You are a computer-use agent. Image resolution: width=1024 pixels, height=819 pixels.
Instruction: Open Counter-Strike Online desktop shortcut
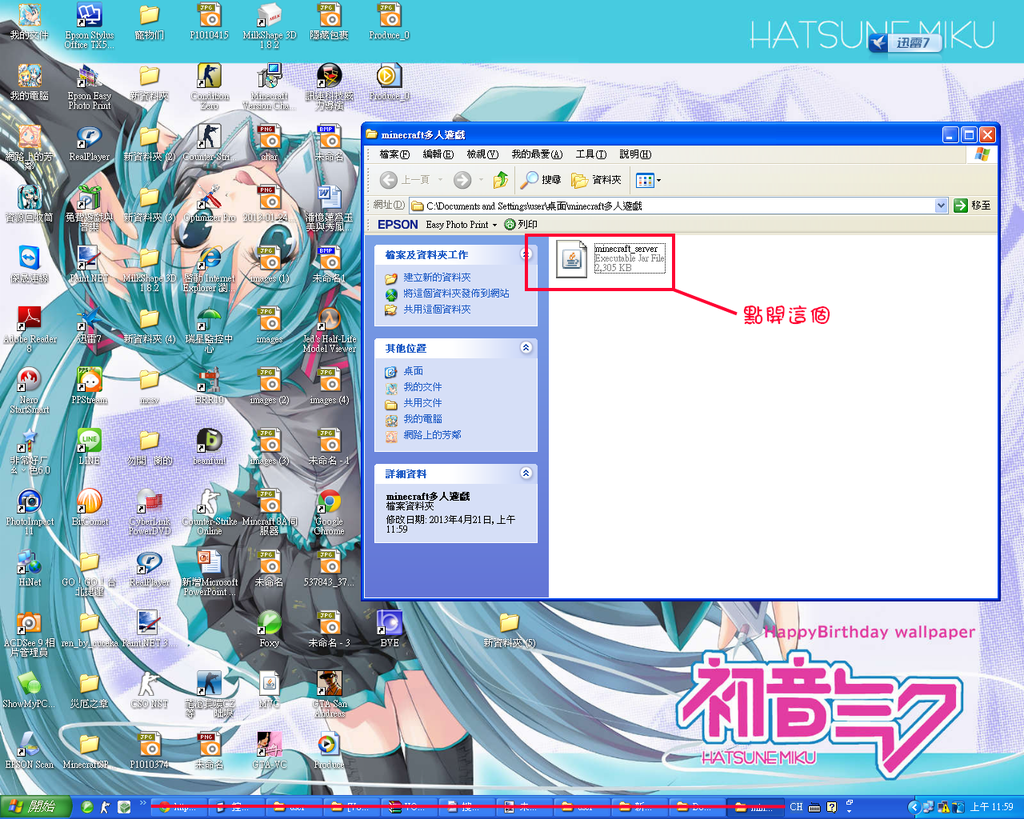[210, 512]
